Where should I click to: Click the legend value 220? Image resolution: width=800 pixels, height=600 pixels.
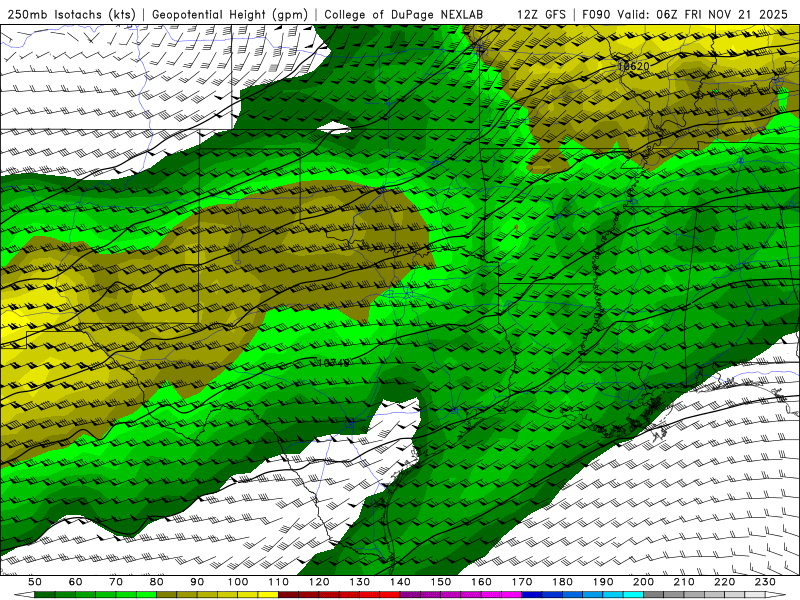(x=724, y=582)
